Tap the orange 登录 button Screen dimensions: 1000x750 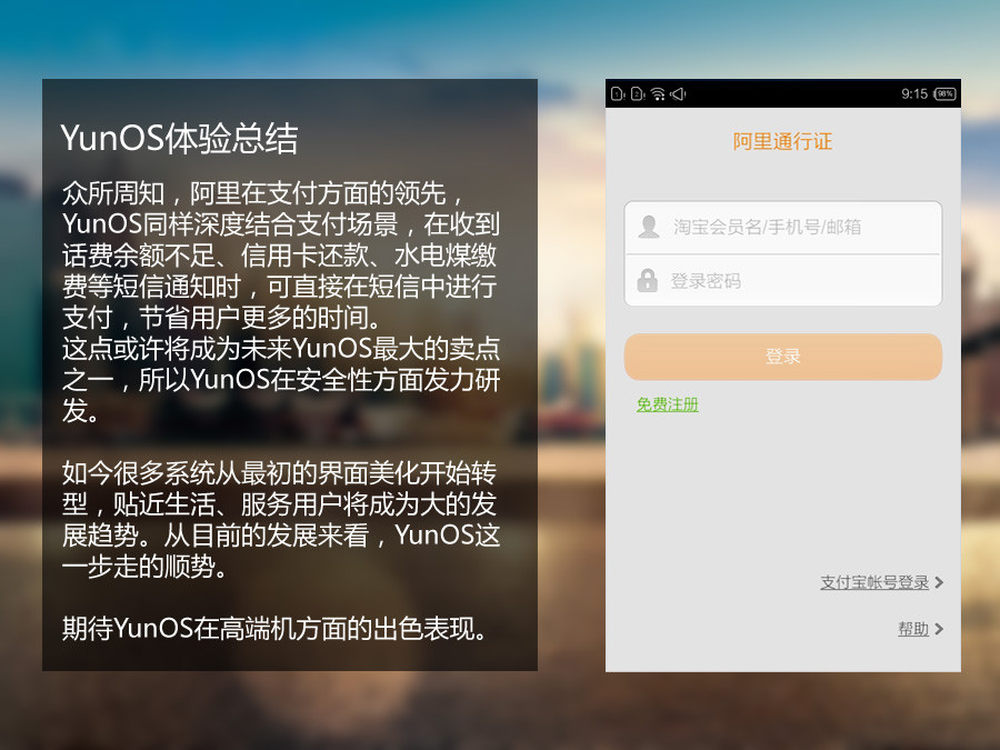[783, 357]
